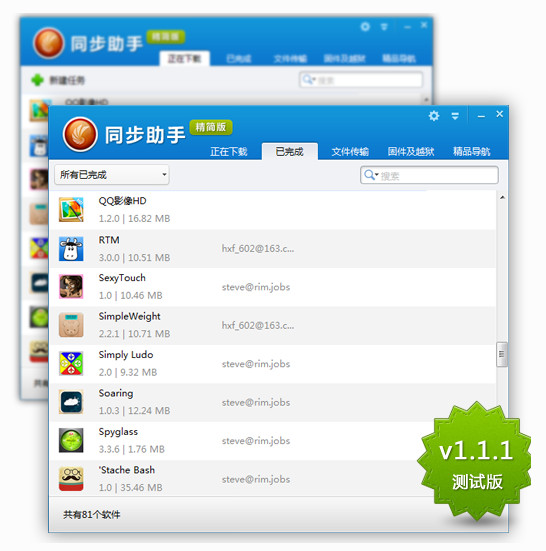Select the SimpleWeight scale icon
This screenshot has width=546, height=551.
[x=71, y=325]
